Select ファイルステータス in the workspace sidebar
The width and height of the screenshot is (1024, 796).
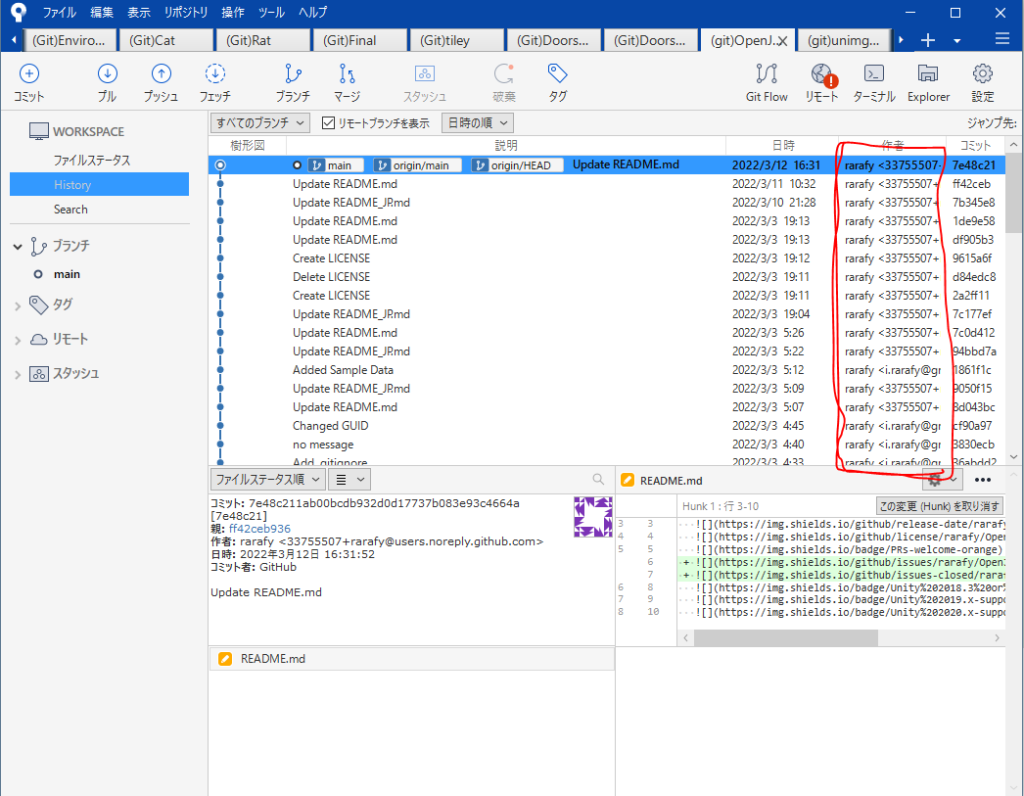pos(92,160)
